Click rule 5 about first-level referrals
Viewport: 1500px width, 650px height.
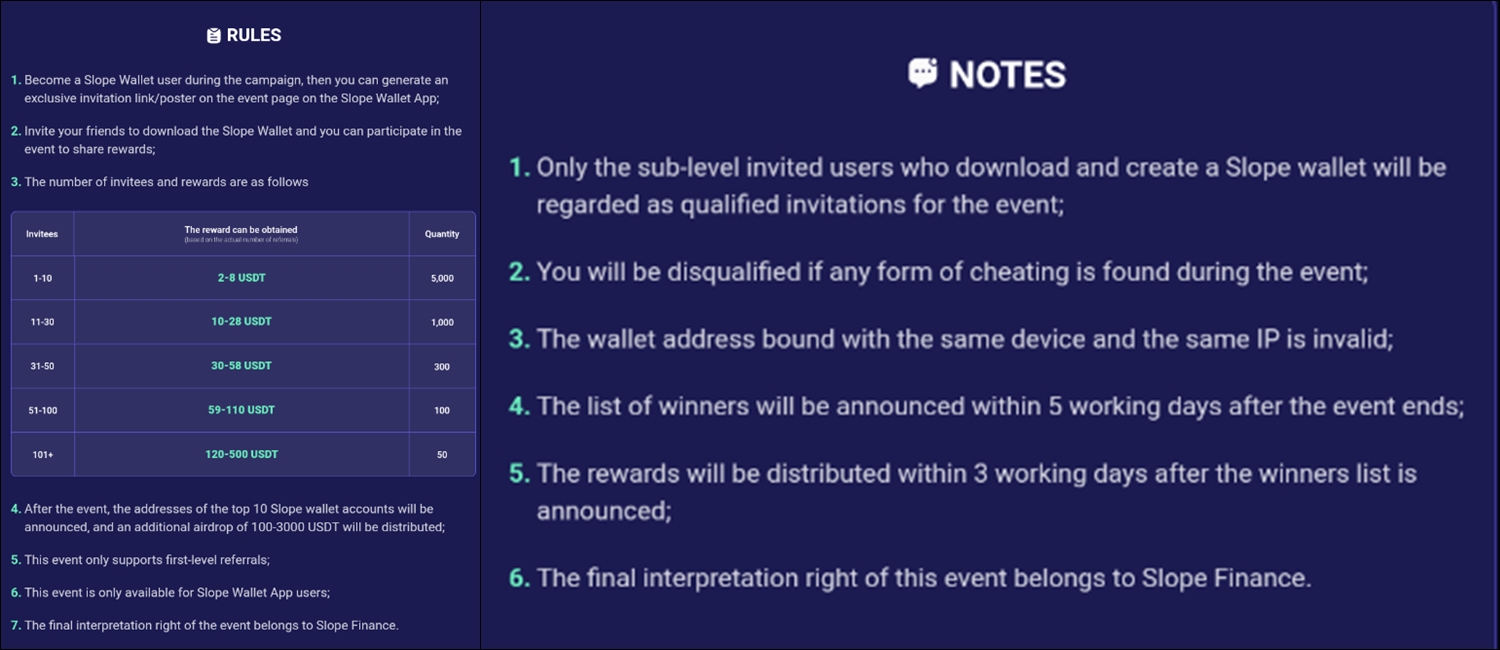pyautogui.click(x=140, y=560)
